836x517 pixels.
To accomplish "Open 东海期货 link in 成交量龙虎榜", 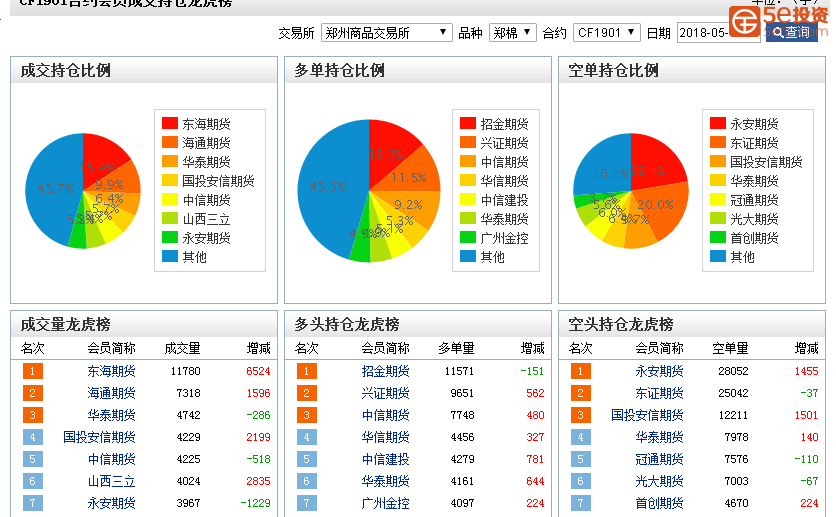I will 111,371.
